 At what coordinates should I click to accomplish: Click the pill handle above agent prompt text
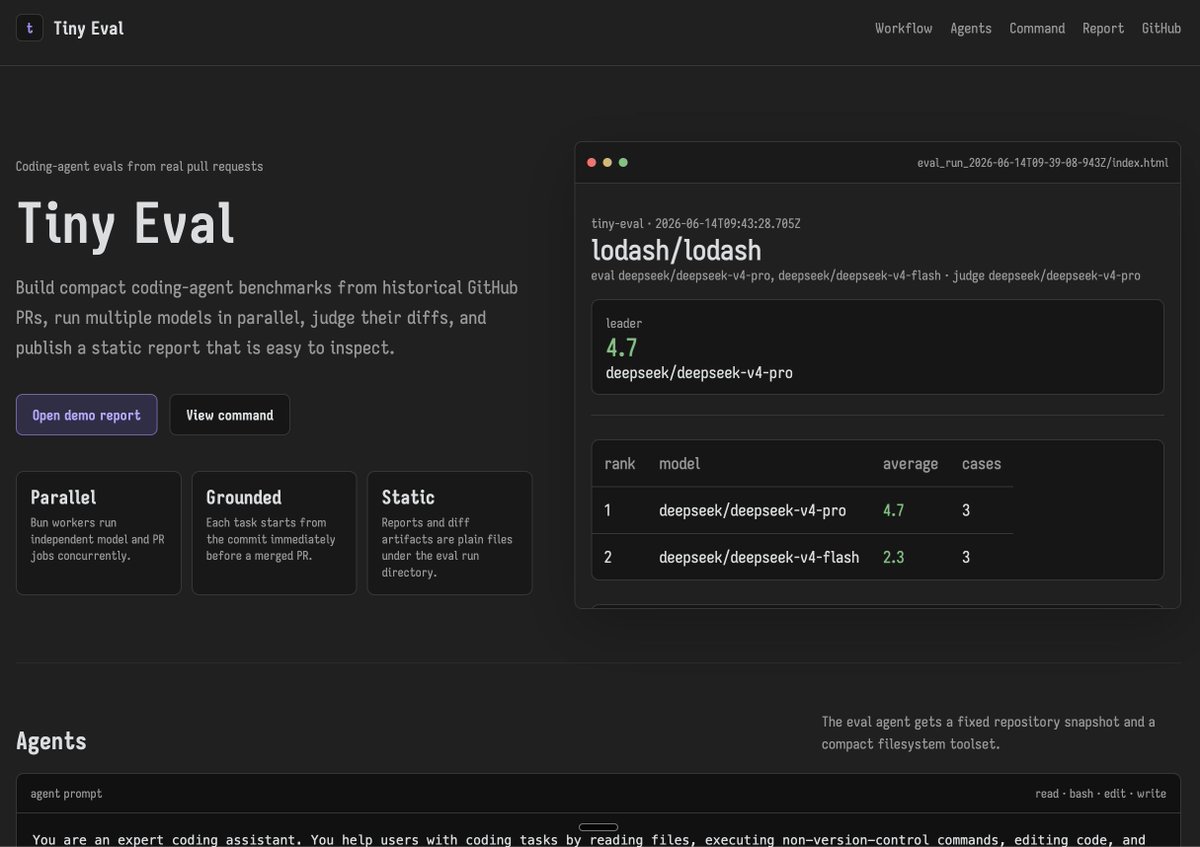pos(598,827)
